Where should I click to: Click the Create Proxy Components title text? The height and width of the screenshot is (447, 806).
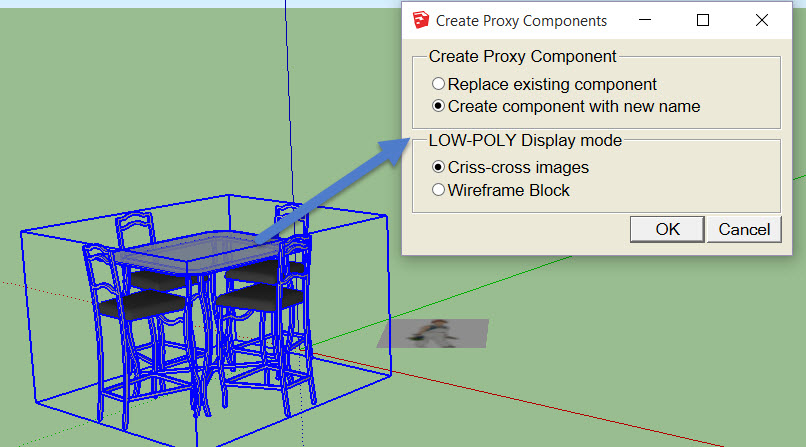[x=521, y=20]
